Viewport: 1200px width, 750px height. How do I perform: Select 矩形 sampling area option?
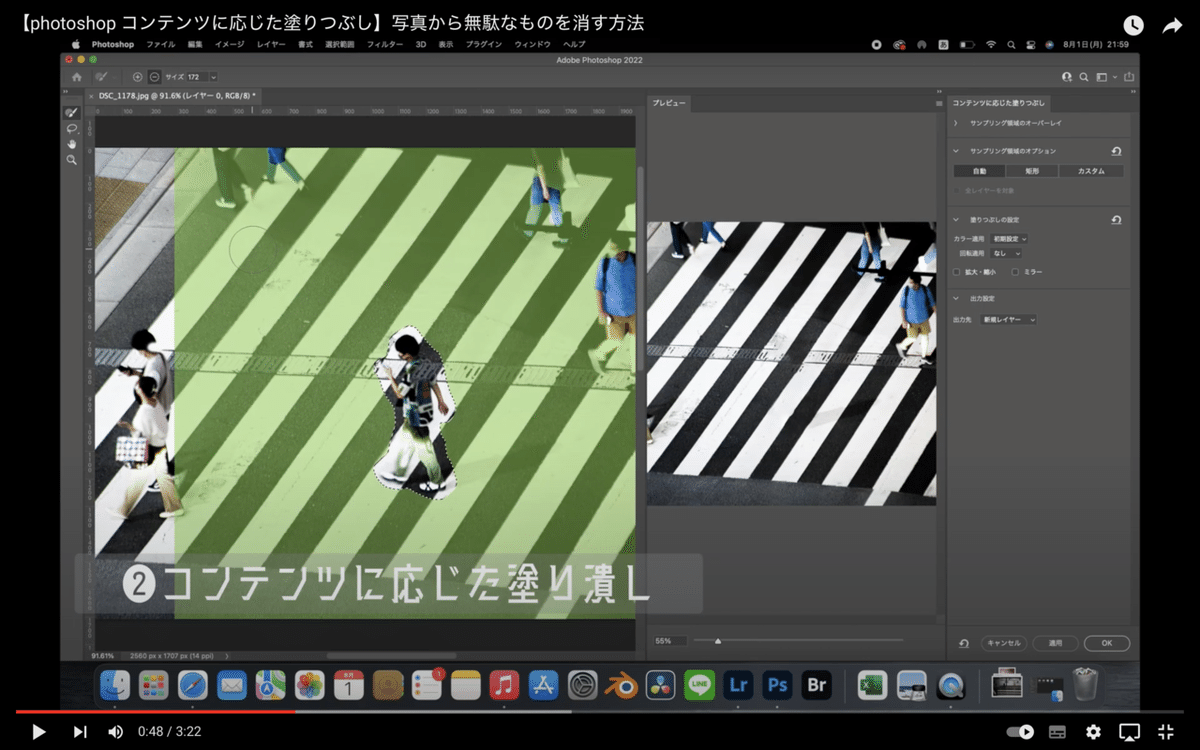coord(1033,171)
